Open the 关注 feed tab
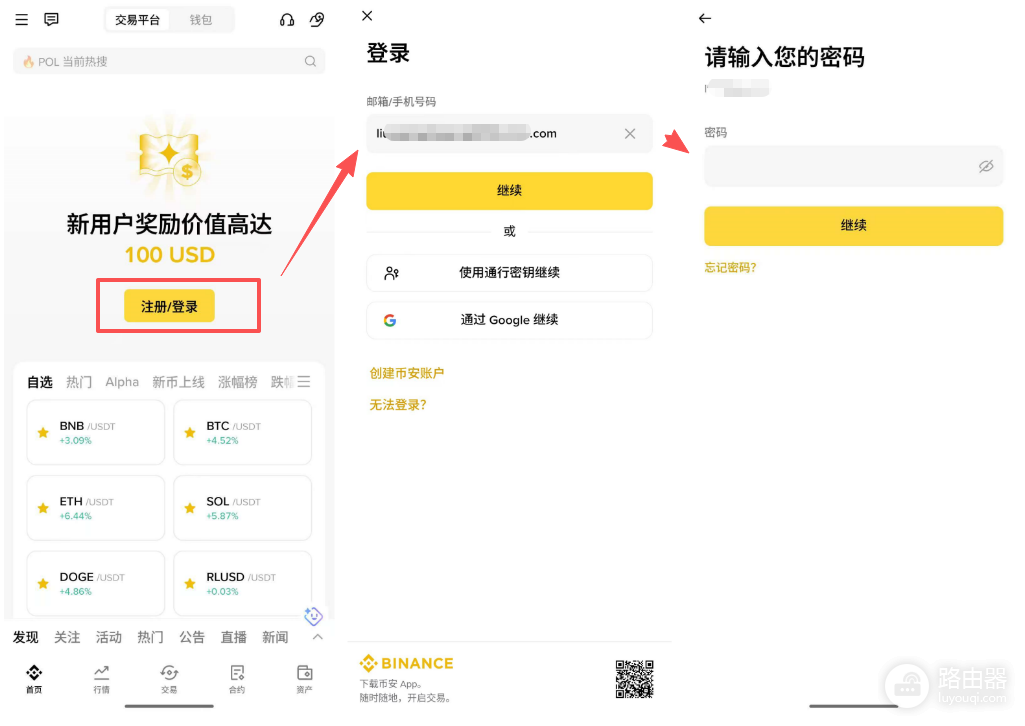 67,637
